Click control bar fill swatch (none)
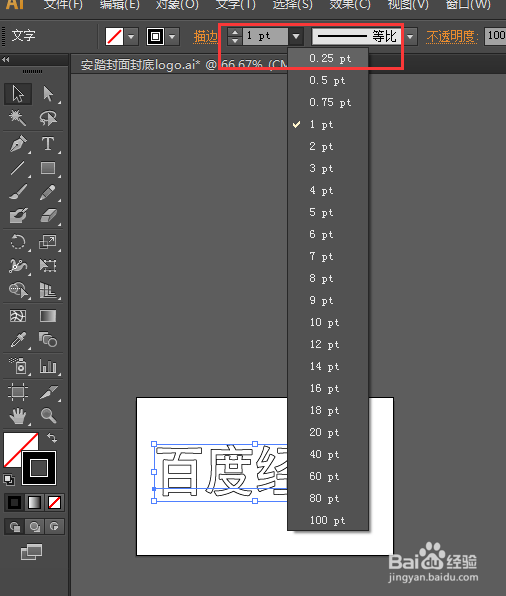This screenshot has height=596, width=506. pyautogui.click(x=114, y=36)
